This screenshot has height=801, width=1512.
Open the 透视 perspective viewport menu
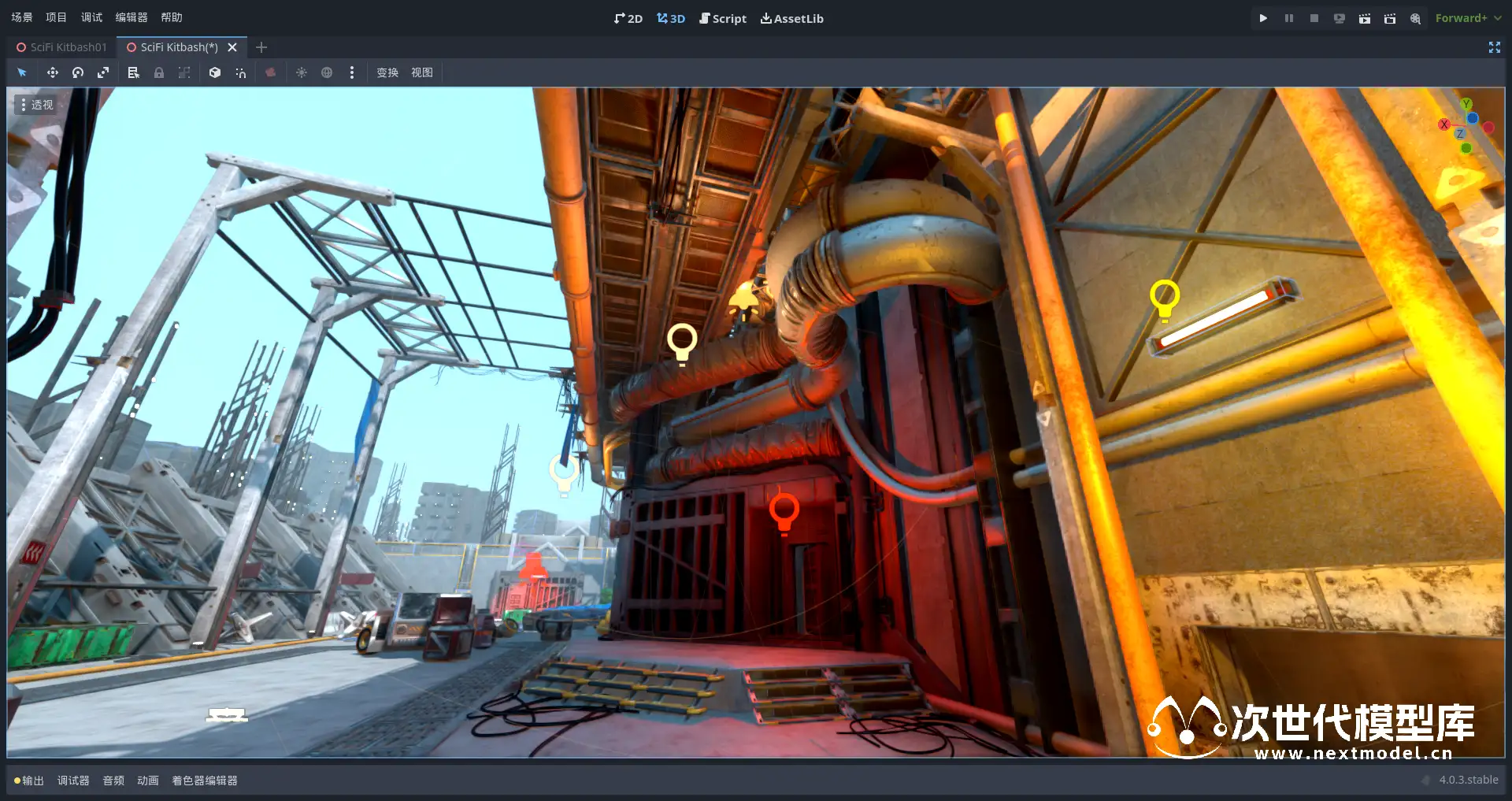coord(36,105)
